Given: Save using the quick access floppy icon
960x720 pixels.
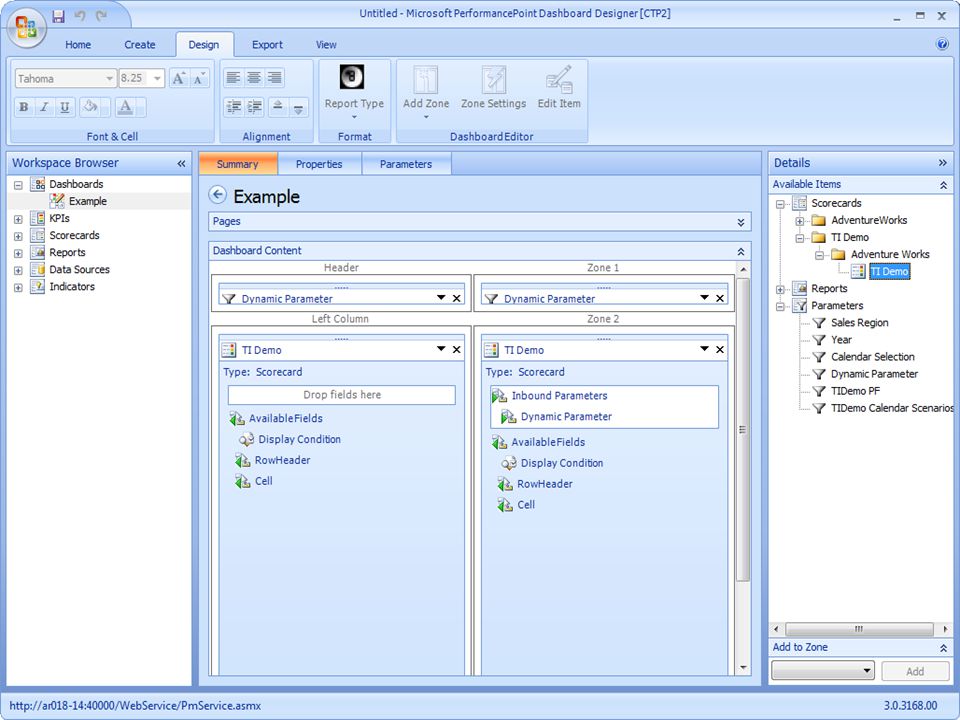Looking at the screenshot, I should [59, 17].
